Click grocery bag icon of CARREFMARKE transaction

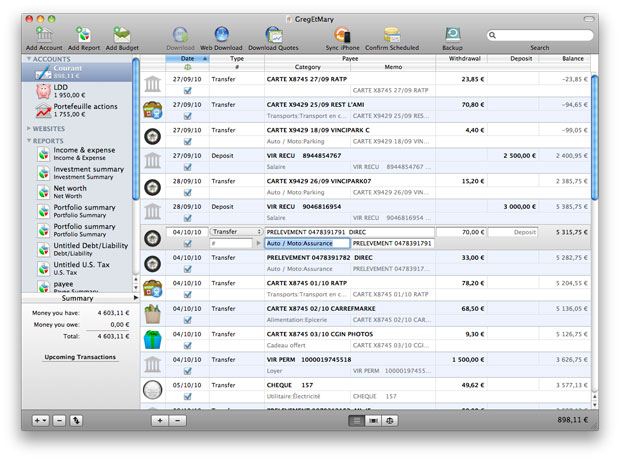(153, 314)
